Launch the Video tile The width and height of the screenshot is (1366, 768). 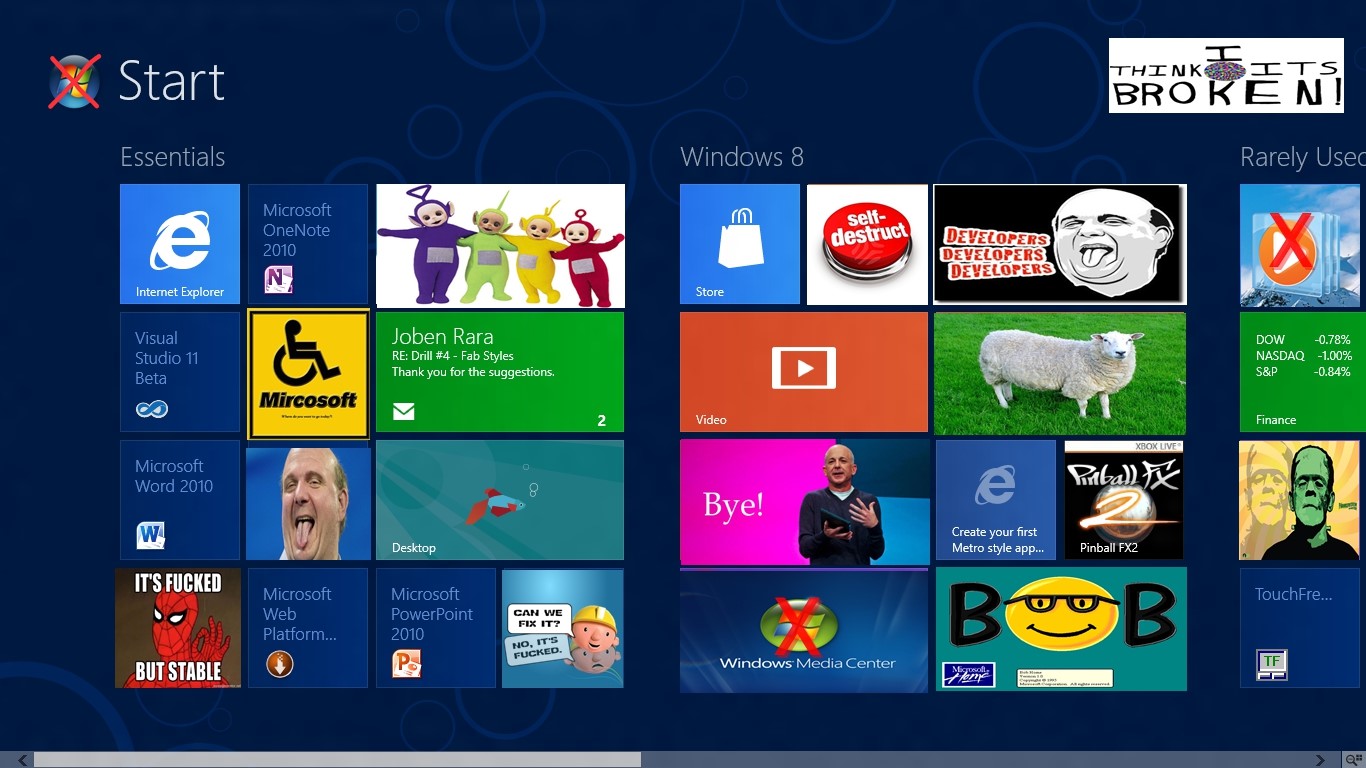pyautogui.click(x=804, y=372)
